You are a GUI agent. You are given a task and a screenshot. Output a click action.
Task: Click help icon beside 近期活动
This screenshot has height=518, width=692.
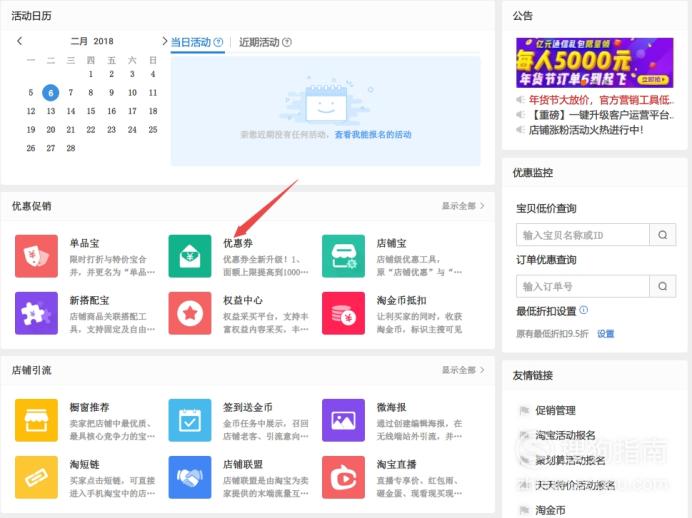(x=287, y=42)
